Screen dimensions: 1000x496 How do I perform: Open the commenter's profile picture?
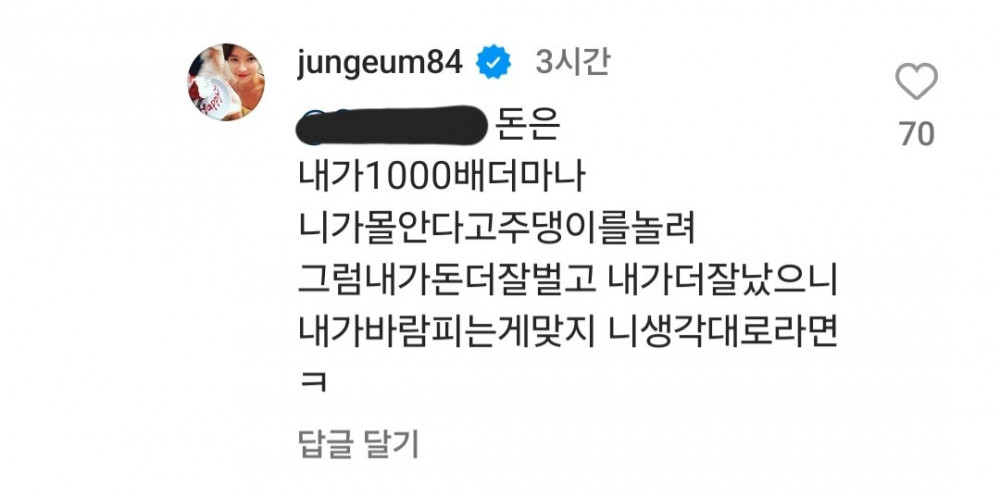click(x=226, y=82)
